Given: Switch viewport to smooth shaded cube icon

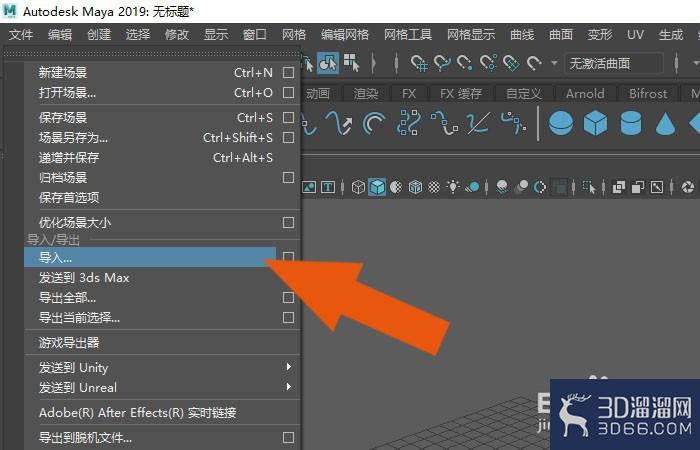Looking at the screenshot, I should (x=377, y=187).
